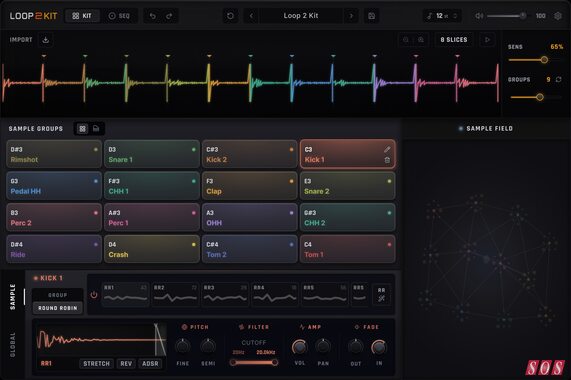Screen dimensions: 571x380
Task: Open the GLOBAL side tab
Action: coord(13,344)
